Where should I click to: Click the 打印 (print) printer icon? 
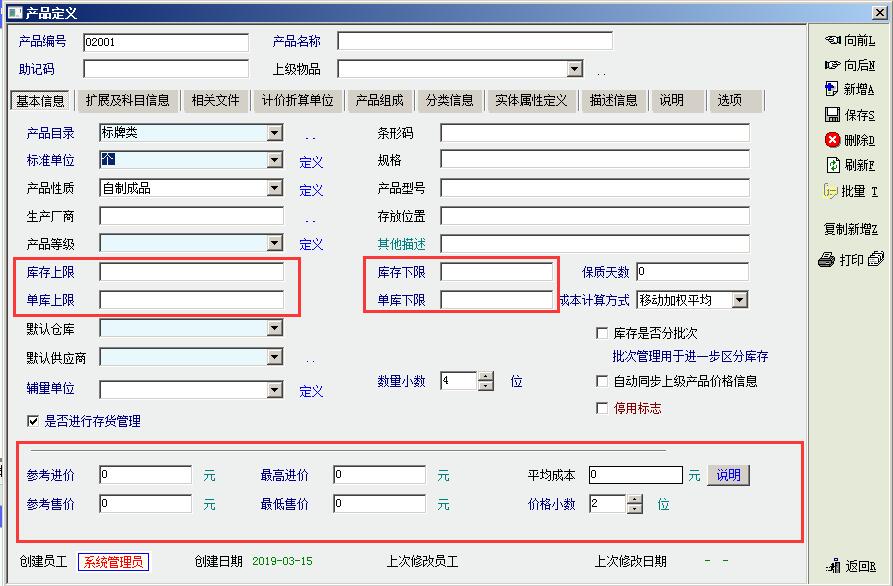pos(827,260)
